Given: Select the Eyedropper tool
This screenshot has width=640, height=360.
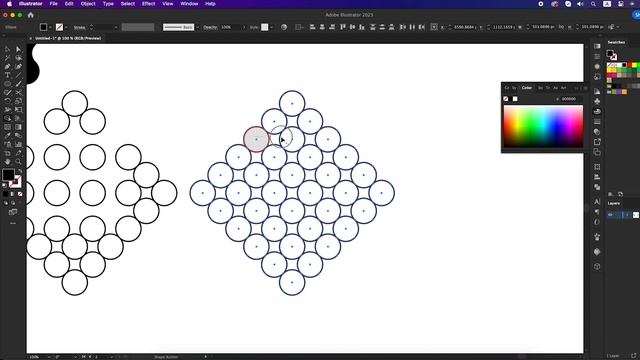Looking at the screenshot, I should click(7, 136).
